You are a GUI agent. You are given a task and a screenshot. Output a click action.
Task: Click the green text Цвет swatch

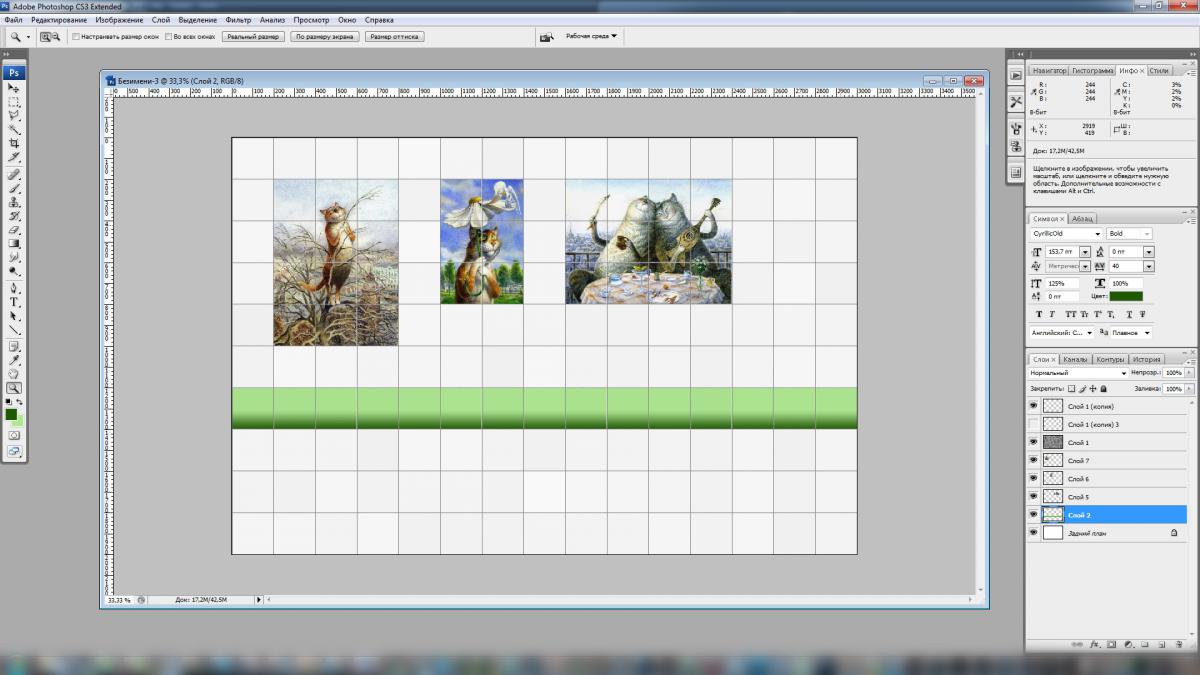coord(1126,296)
